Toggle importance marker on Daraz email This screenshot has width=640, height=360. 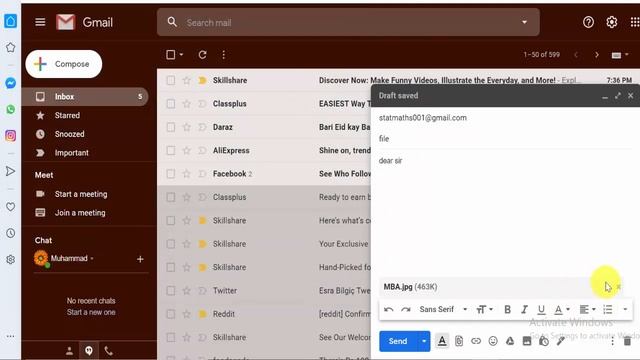[x=202, y=127]
